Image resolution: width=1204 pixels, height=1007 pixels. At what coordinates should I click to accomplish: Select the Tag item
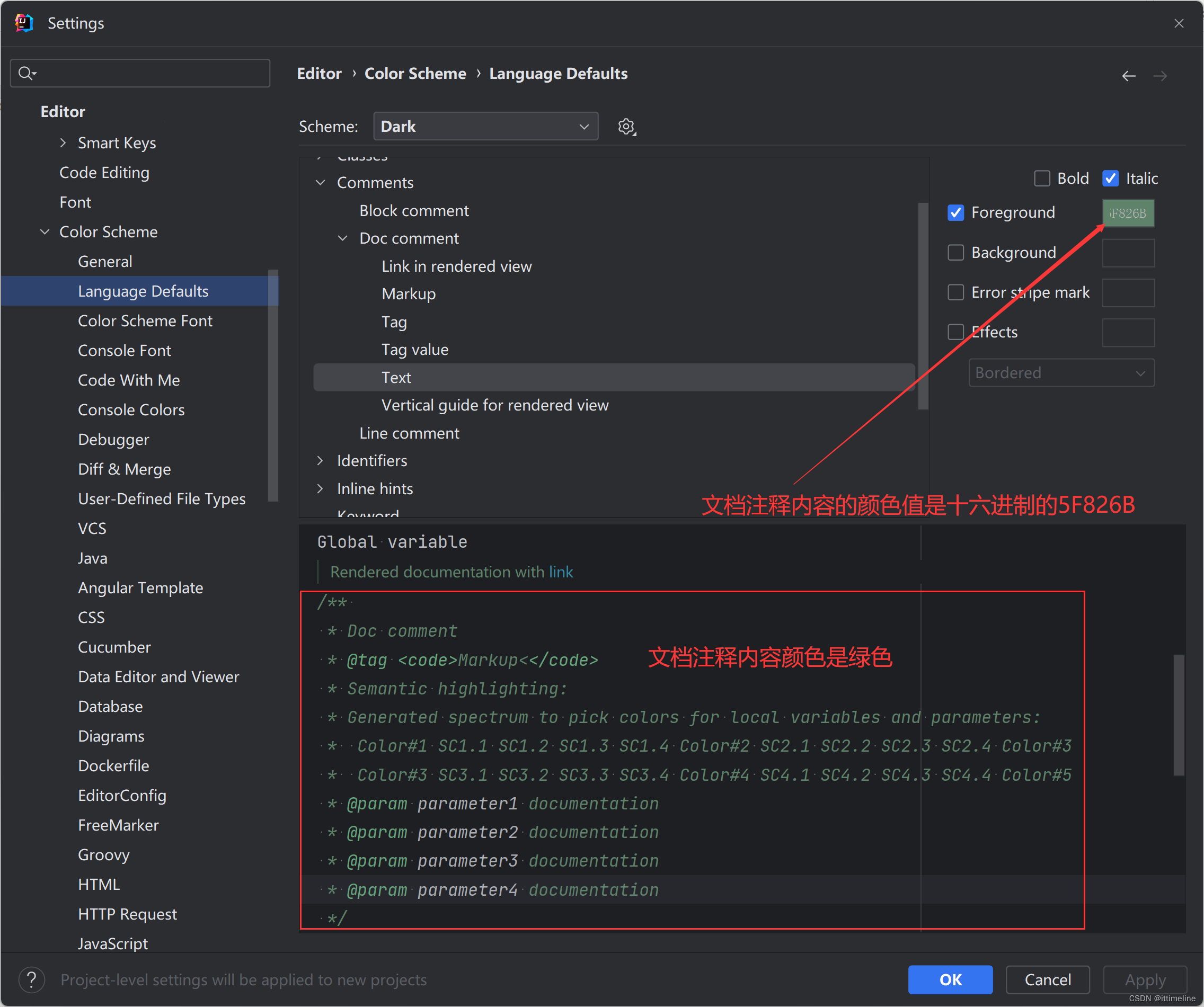pos(394,322)
